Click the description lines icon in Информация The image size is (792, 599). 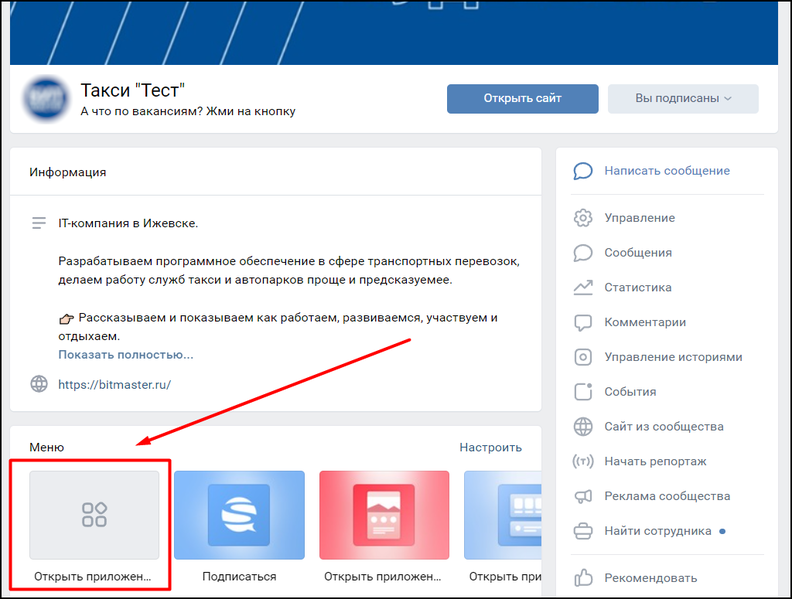pos(39,223)
